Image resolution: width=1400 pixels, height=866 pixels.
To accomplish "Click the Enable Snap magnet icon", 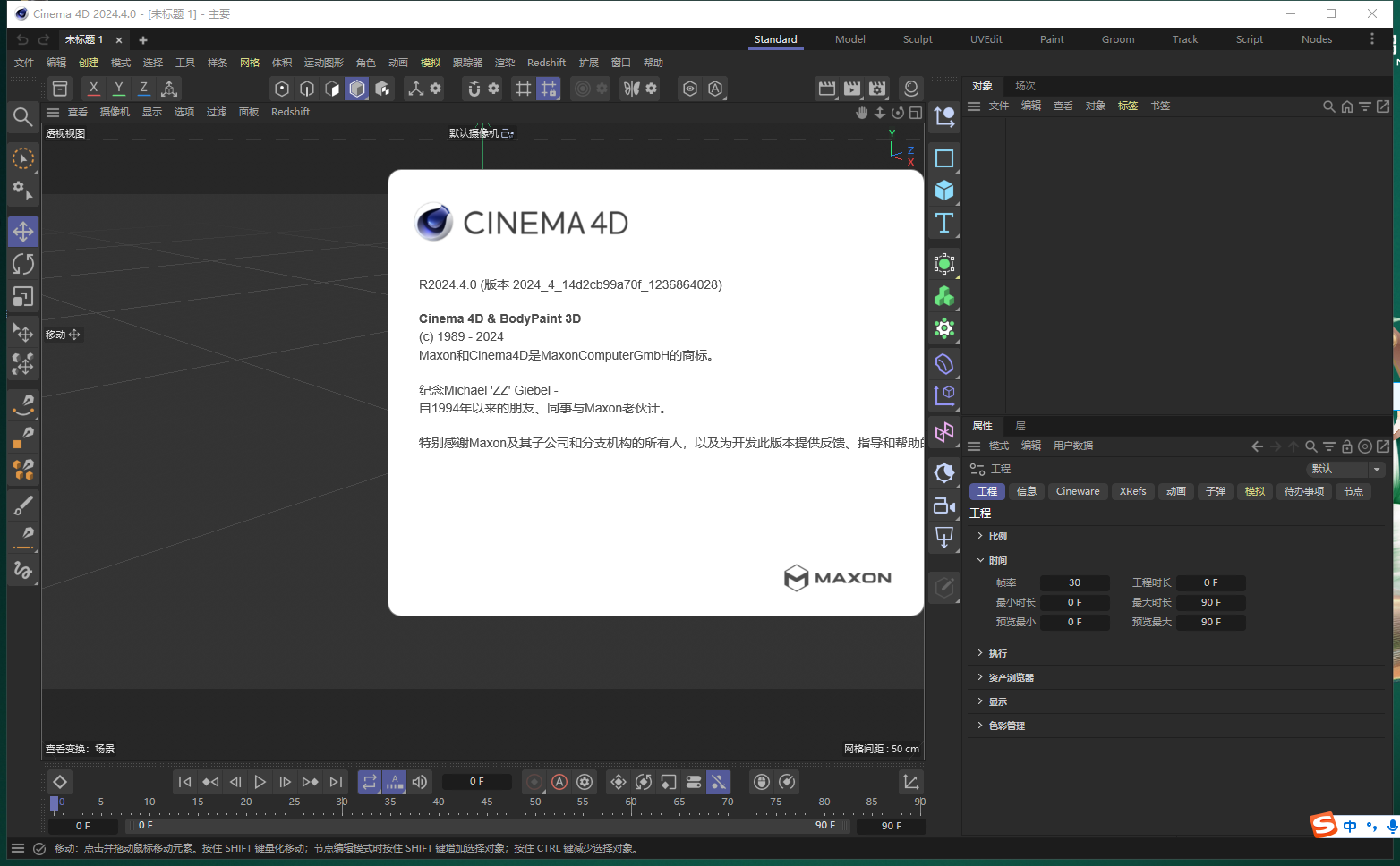I will (474, 89).
